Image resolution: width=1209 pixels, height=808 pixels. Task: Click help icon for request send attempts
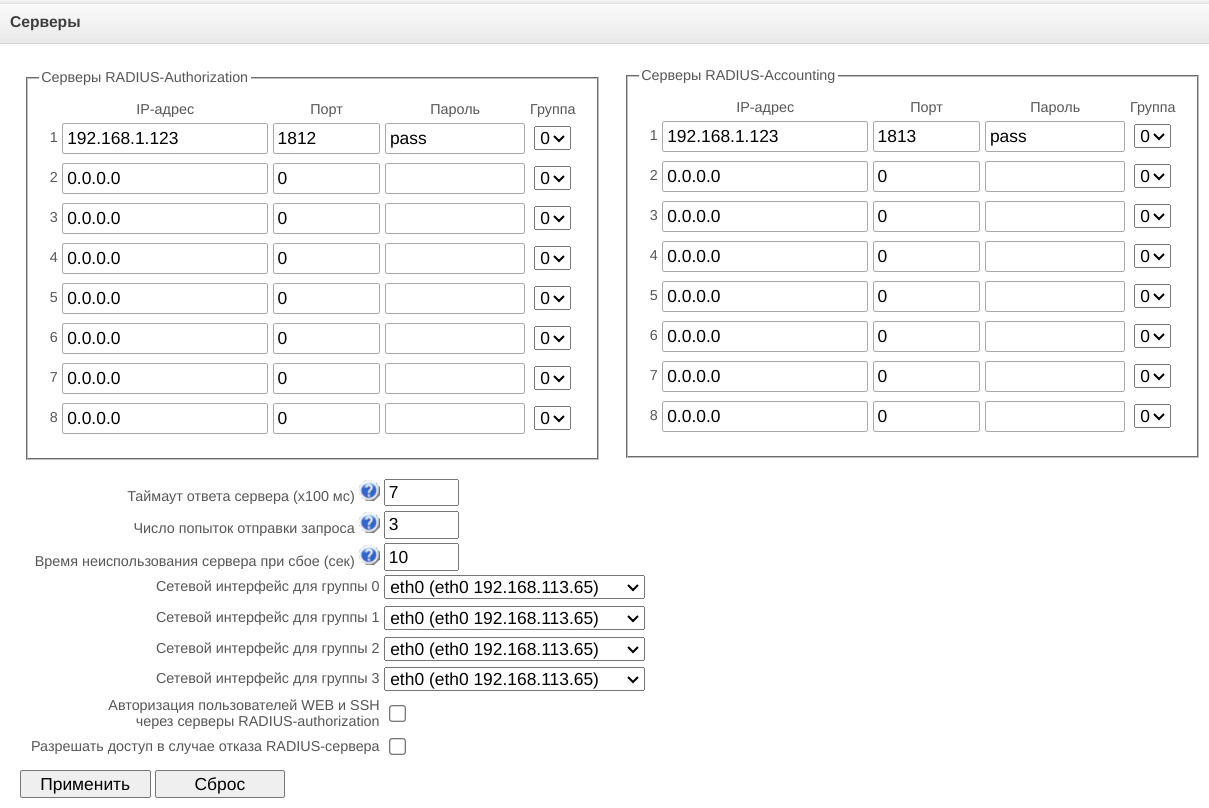click(370, 524)
